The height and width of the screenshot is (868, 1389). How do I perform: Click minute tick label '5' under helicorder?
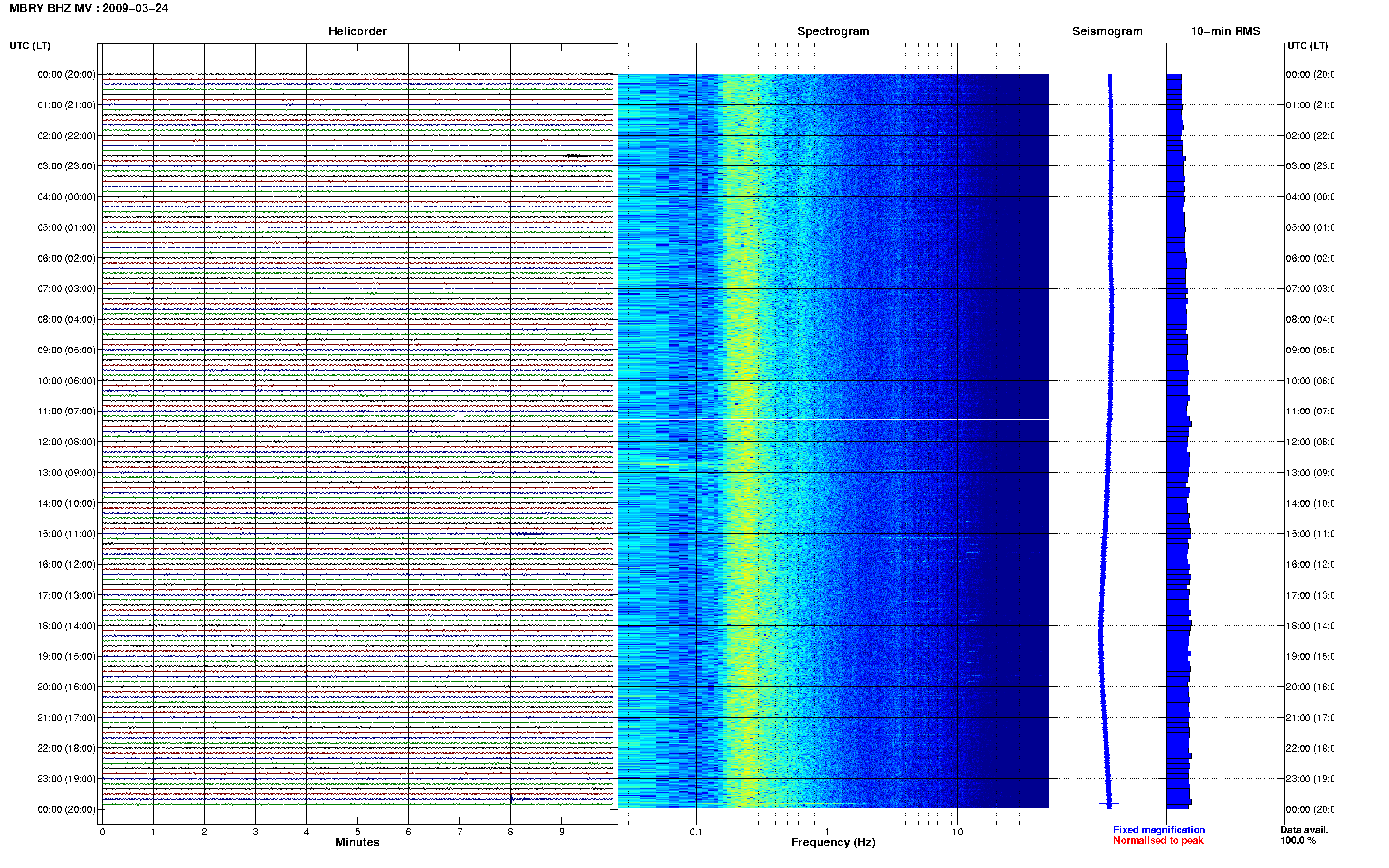click(357, 832)
